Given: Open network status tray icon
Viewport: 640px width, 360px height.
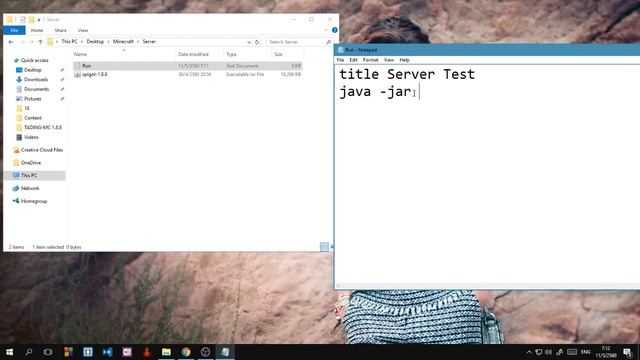Looking at the screenshot, I should (539, 352).
